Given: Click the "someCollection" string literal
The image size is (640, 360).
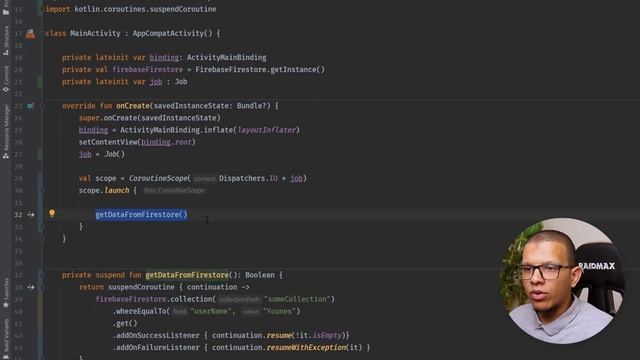Looking at the screenshot, I should 297,299.
